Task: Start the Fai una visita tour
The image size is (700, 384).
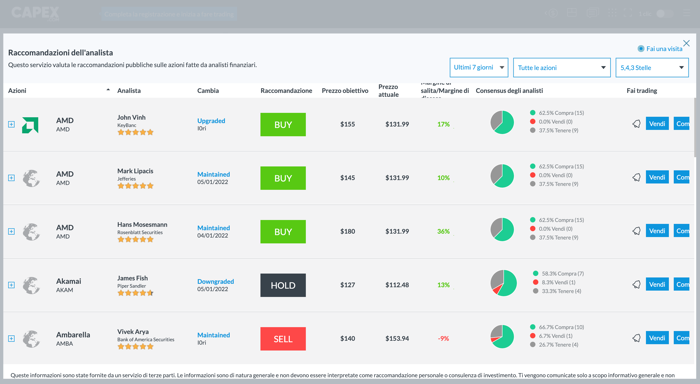Action: (x=660, y=49)
